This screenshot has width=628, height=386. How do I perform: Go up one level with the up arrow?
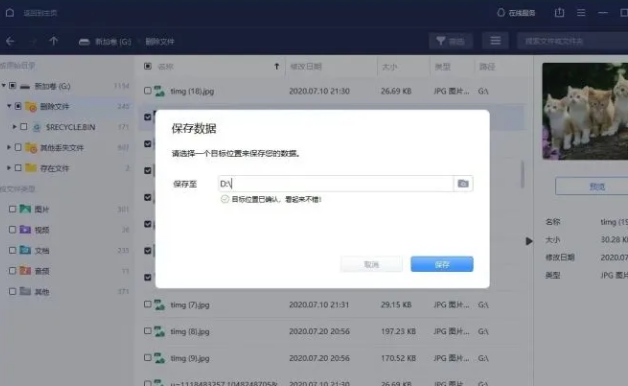pyautogui.click(x=53, y=41)
